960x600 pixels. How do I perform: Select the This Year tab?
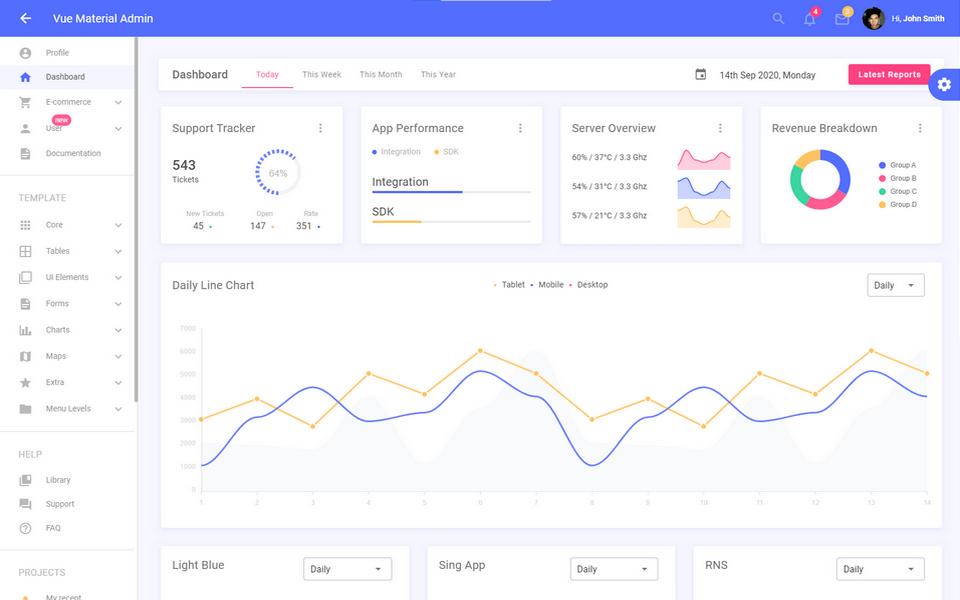437,74
